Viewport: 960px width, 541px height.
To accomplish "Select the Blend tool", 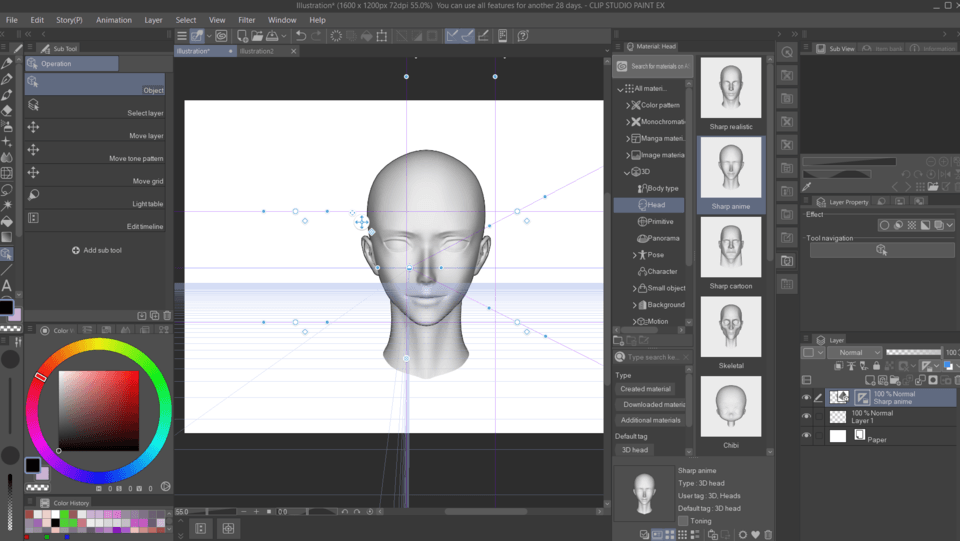I will pyautogui.click(x=7, y=158).
